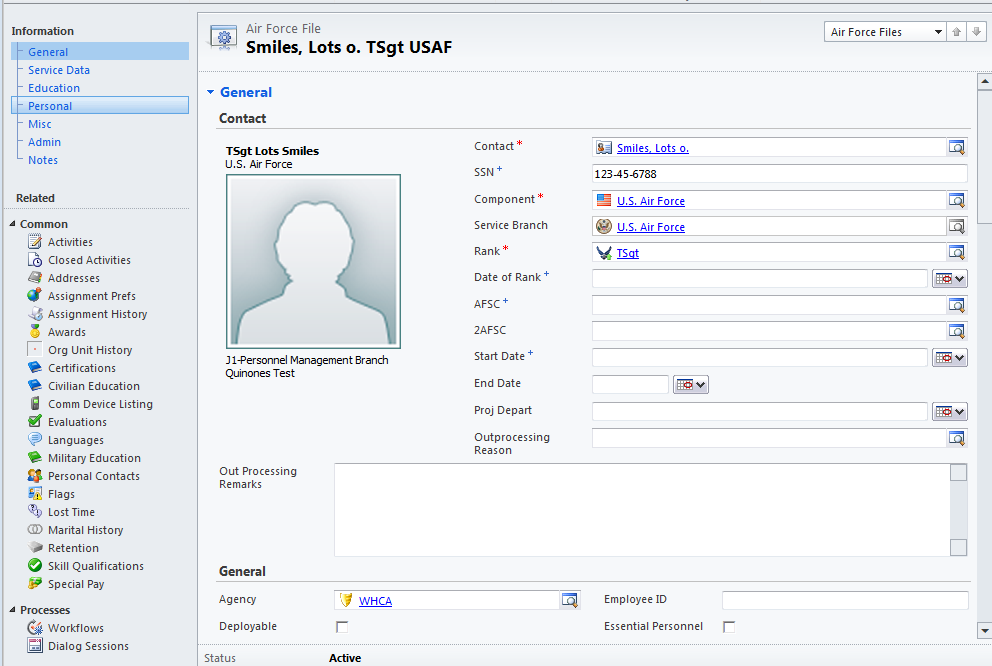Open Lost Time related list
Screen dimensions: 992x666
pos(71,512)
